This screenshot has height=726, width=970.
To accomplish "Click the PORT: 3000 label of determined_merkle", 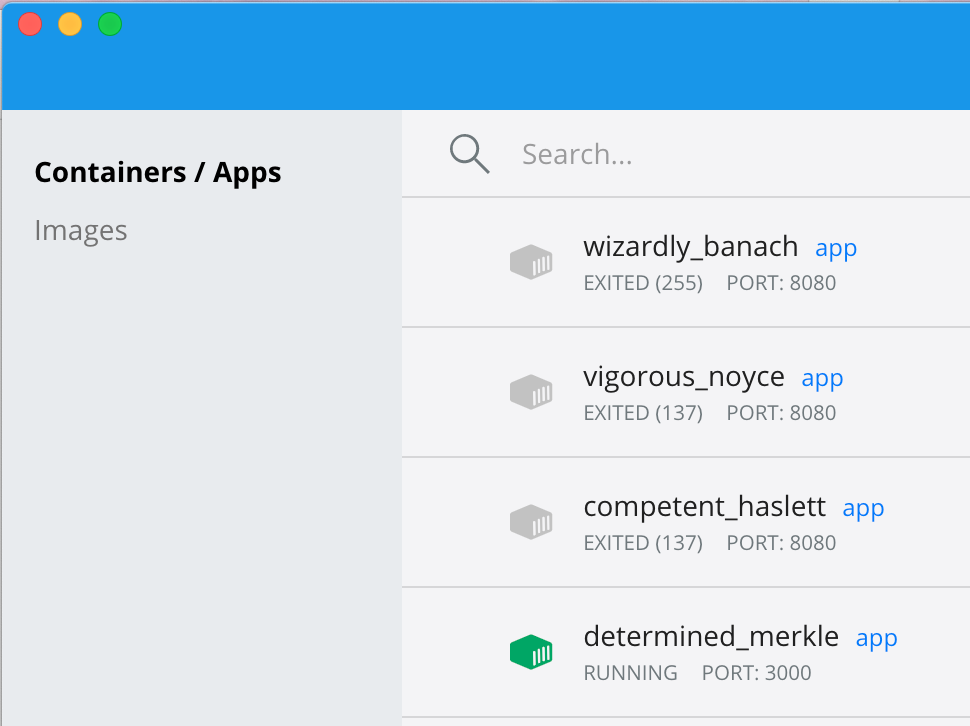I will [x=756, y=673].
